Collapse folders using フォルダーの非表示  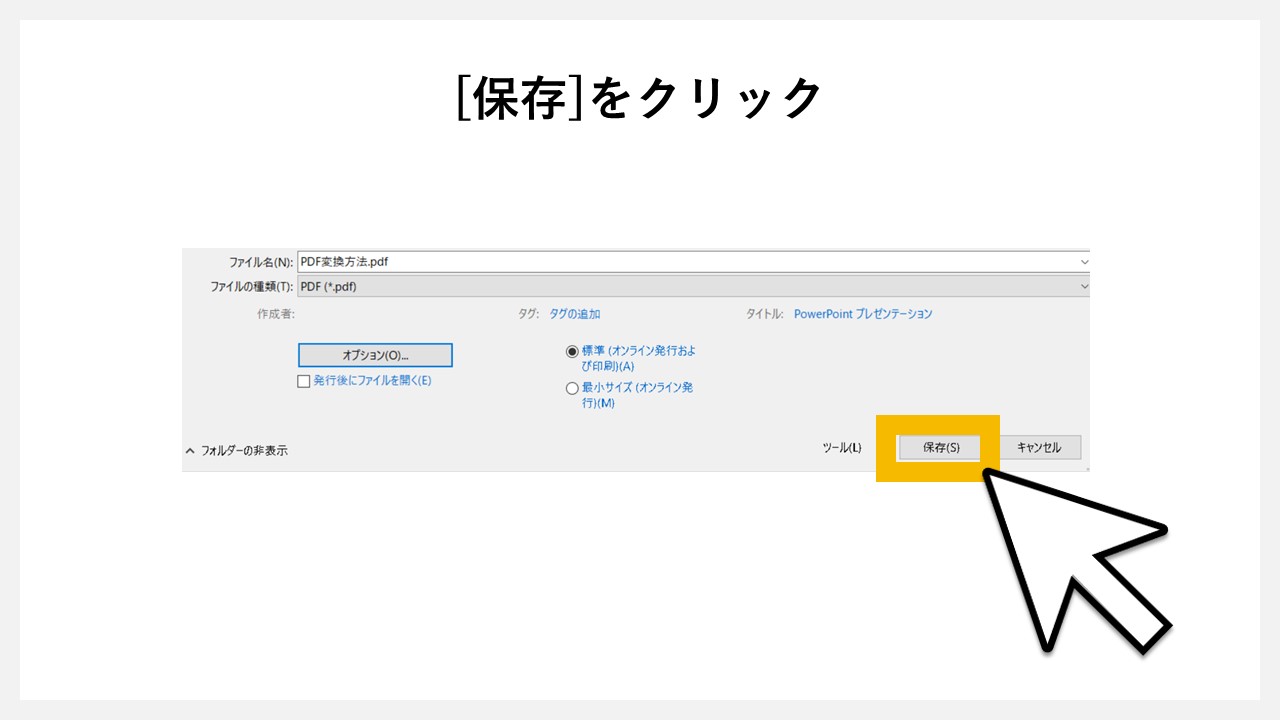243,450
